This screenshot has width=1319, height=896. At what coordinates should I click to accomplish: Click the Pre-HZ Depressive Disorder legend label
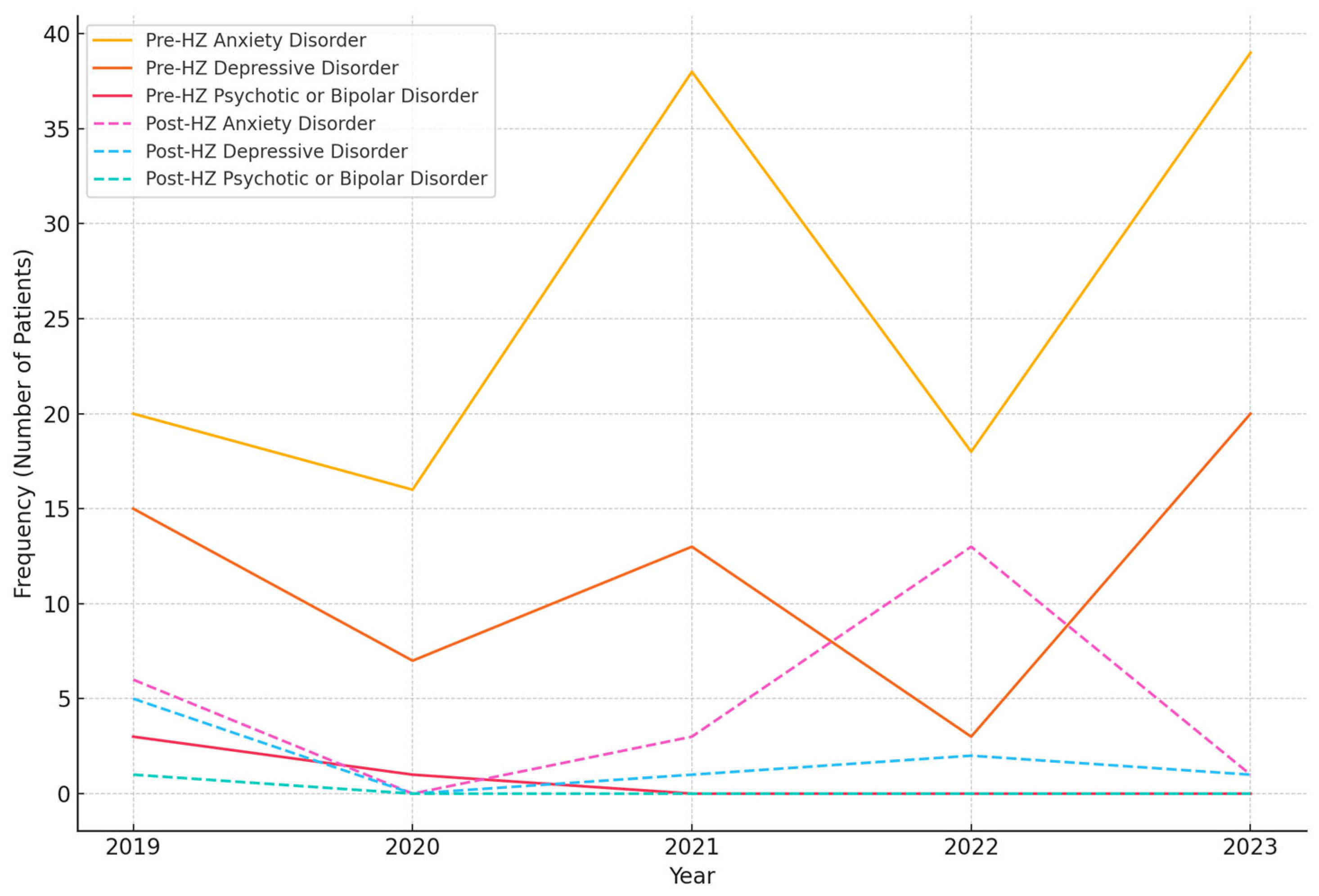click(x=272, y=68)
